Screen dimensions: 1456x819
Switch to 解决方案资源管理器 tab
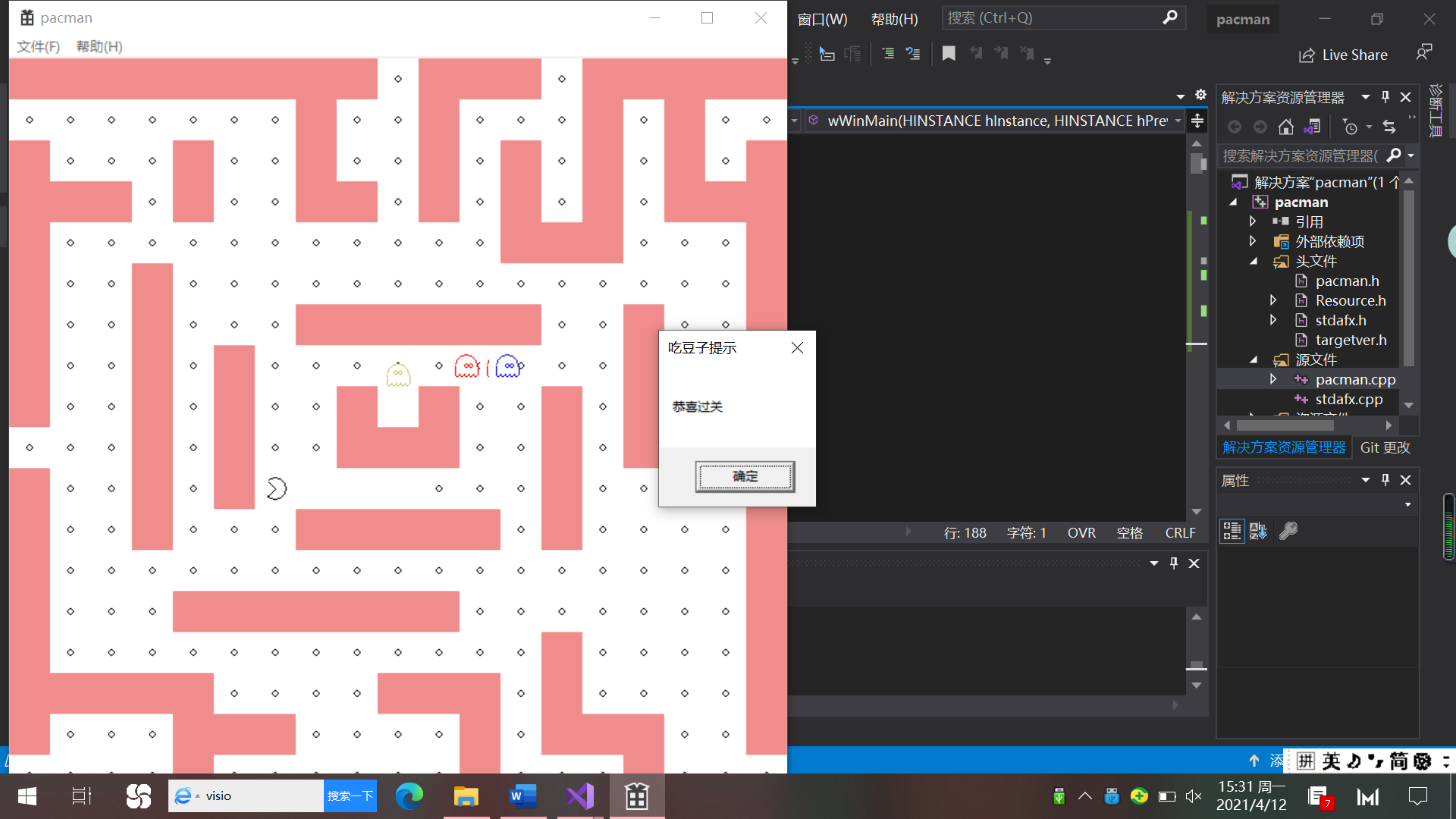point(1284,447)
